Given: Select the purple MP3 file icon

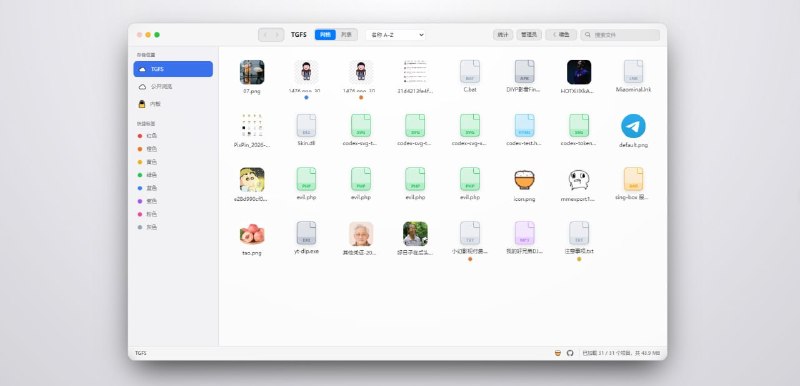Looking at the screenshot, I should (x=524, y=233).
